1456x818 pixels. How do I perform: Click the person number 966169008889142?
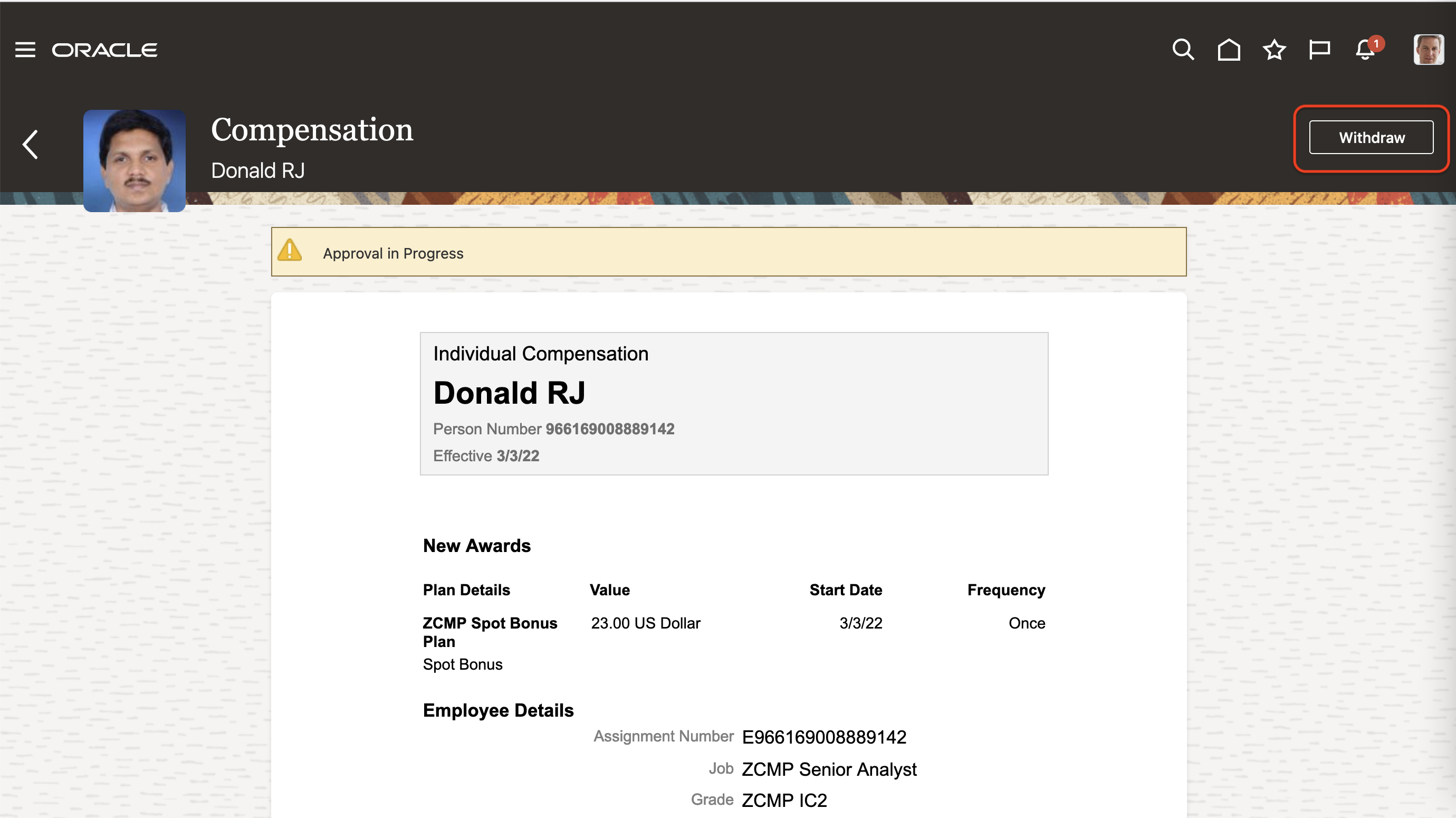[x=609, y=429]
